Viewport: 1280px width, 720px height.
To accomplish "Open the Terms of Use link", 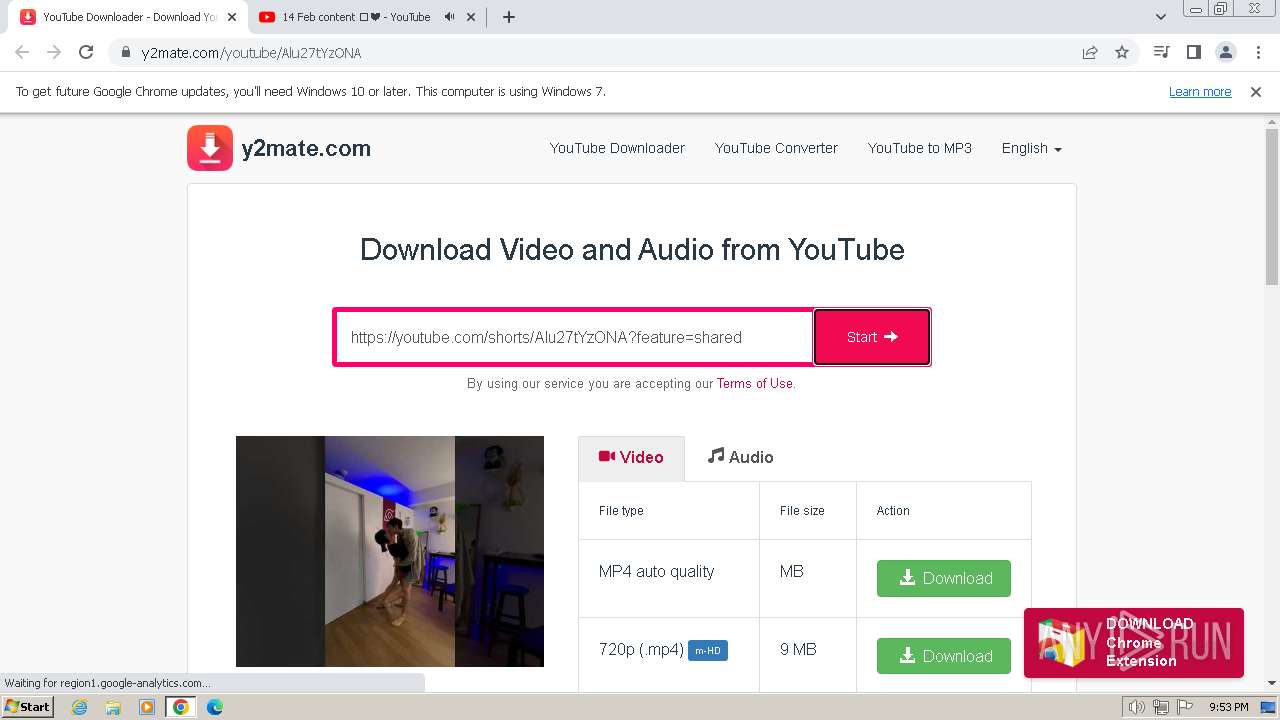I will tap(755, 383).
